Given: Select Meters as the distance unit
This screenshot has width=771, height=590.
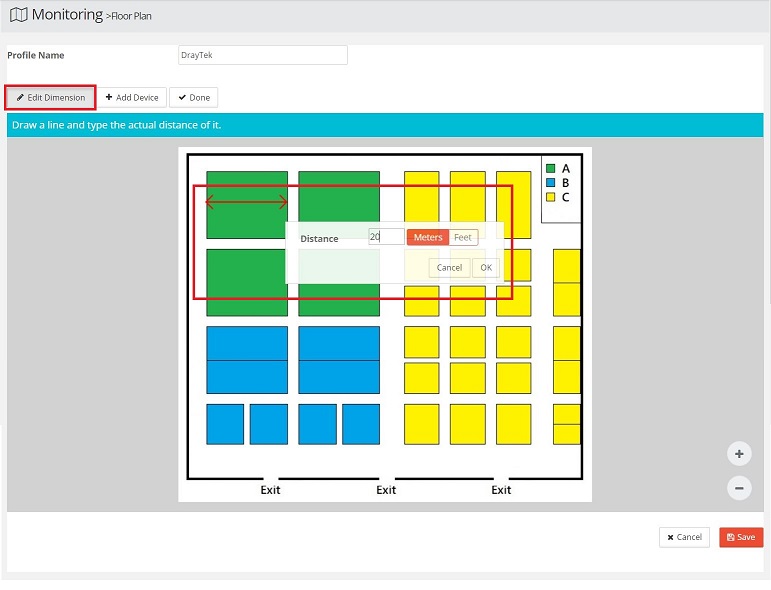Looking at the screenshot, I should pyautogui.click(x=428, y=237).
